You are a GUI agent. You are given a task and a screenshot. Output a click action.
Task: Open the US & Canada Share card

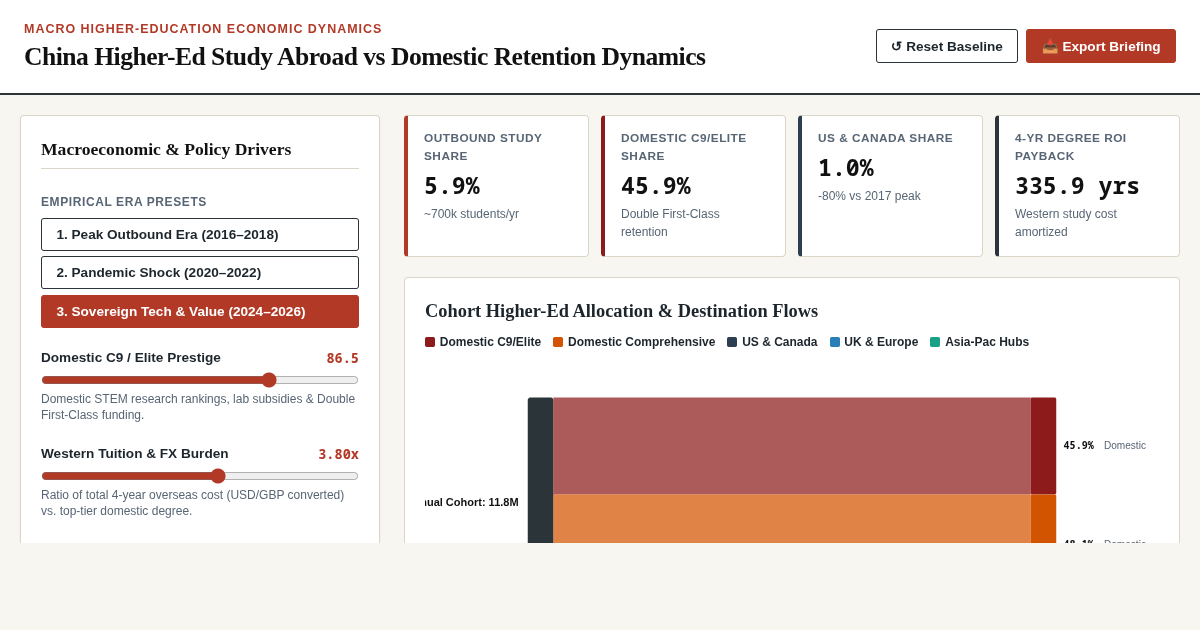click(x=890, y=186)
